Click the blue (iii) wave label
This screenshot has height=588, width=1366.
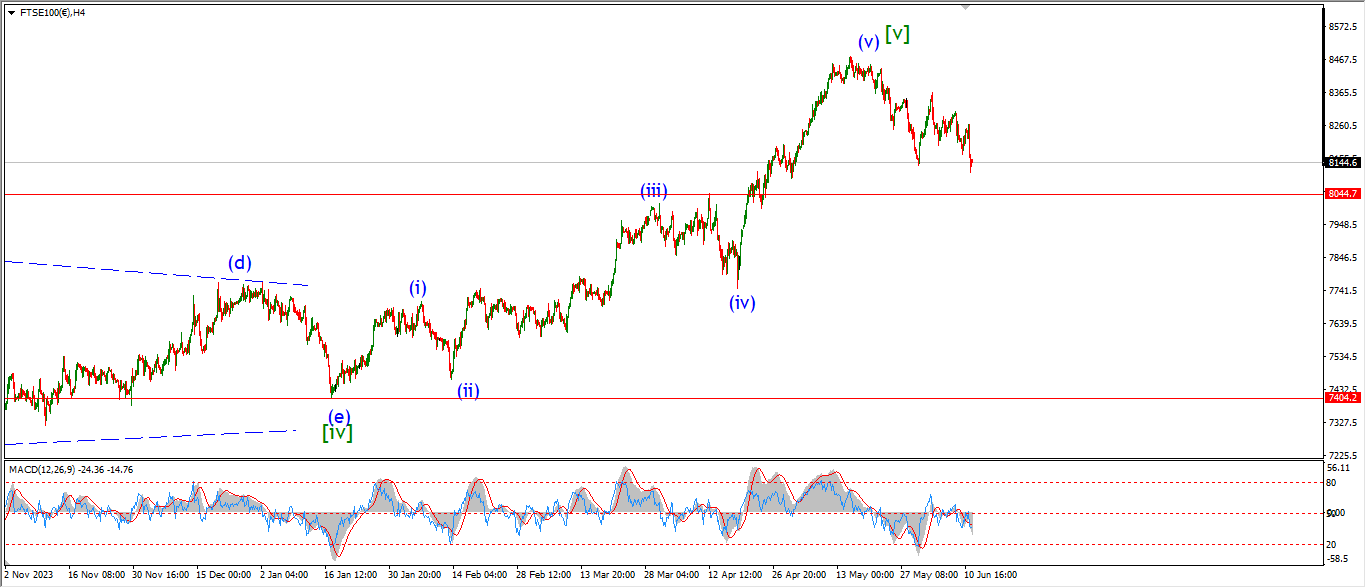[654, 191]
